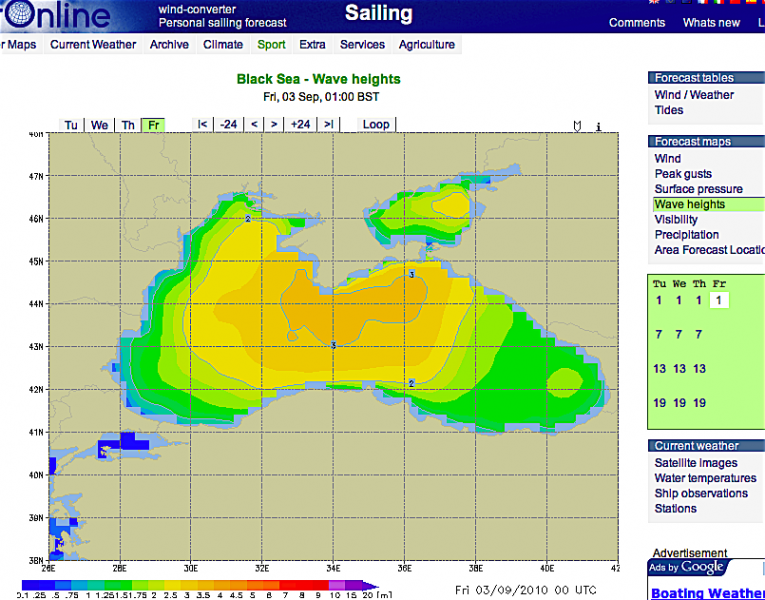The image size is (765, 600).
Task: Open the Climate menu
Action: tap(222, 45)
